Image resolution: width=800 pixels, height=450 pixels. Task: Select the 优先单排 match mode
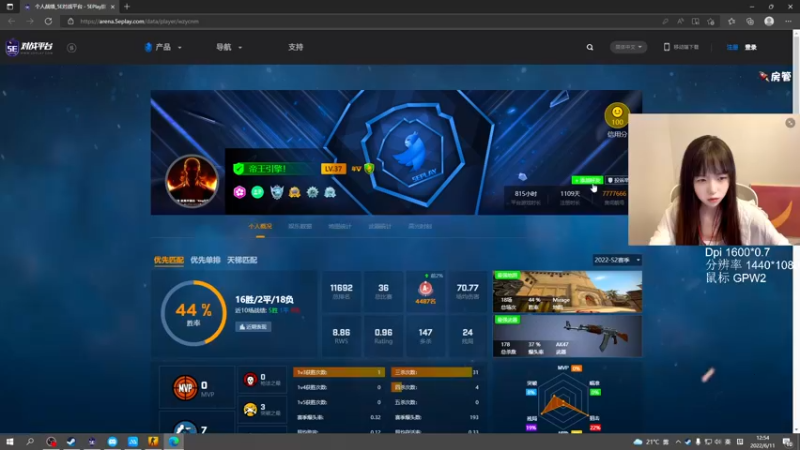coord(205,260)
